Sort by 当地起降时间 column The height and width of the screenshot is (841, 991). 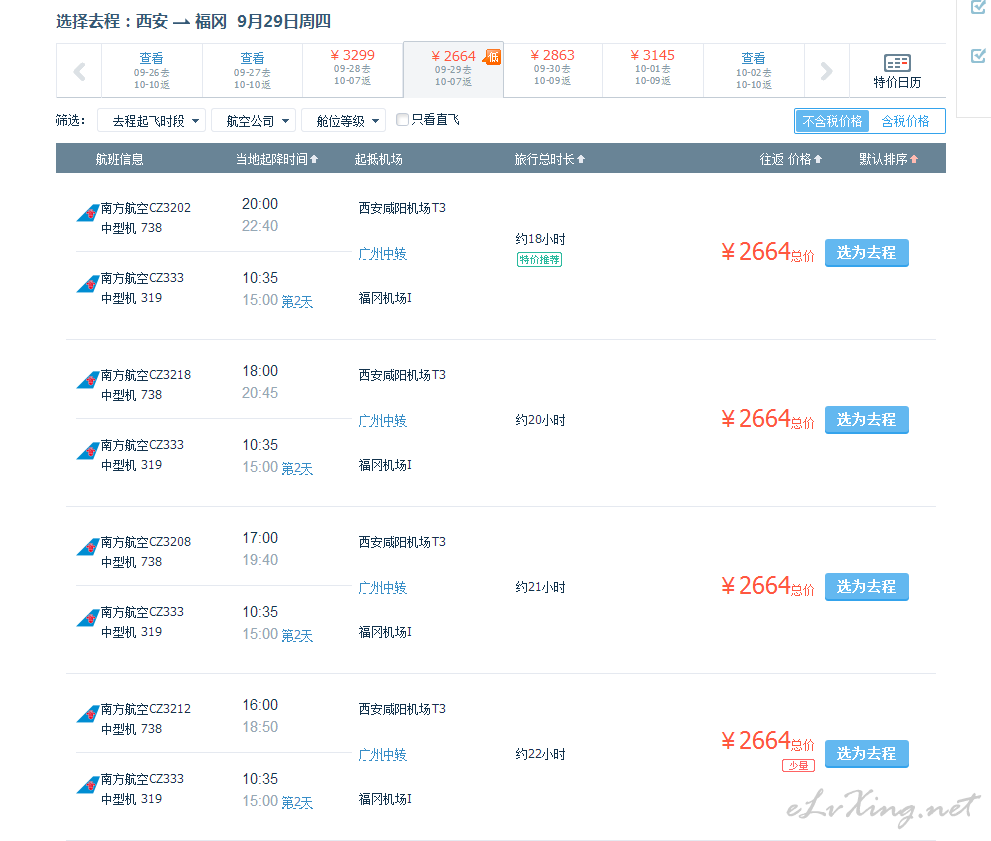277,159
